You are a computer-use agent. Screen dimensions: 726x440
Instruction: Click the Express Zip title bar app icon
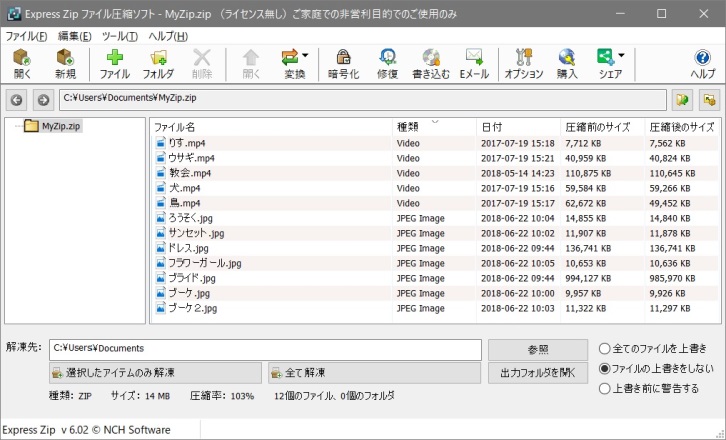pyautogui.click(x=14, y=13)
